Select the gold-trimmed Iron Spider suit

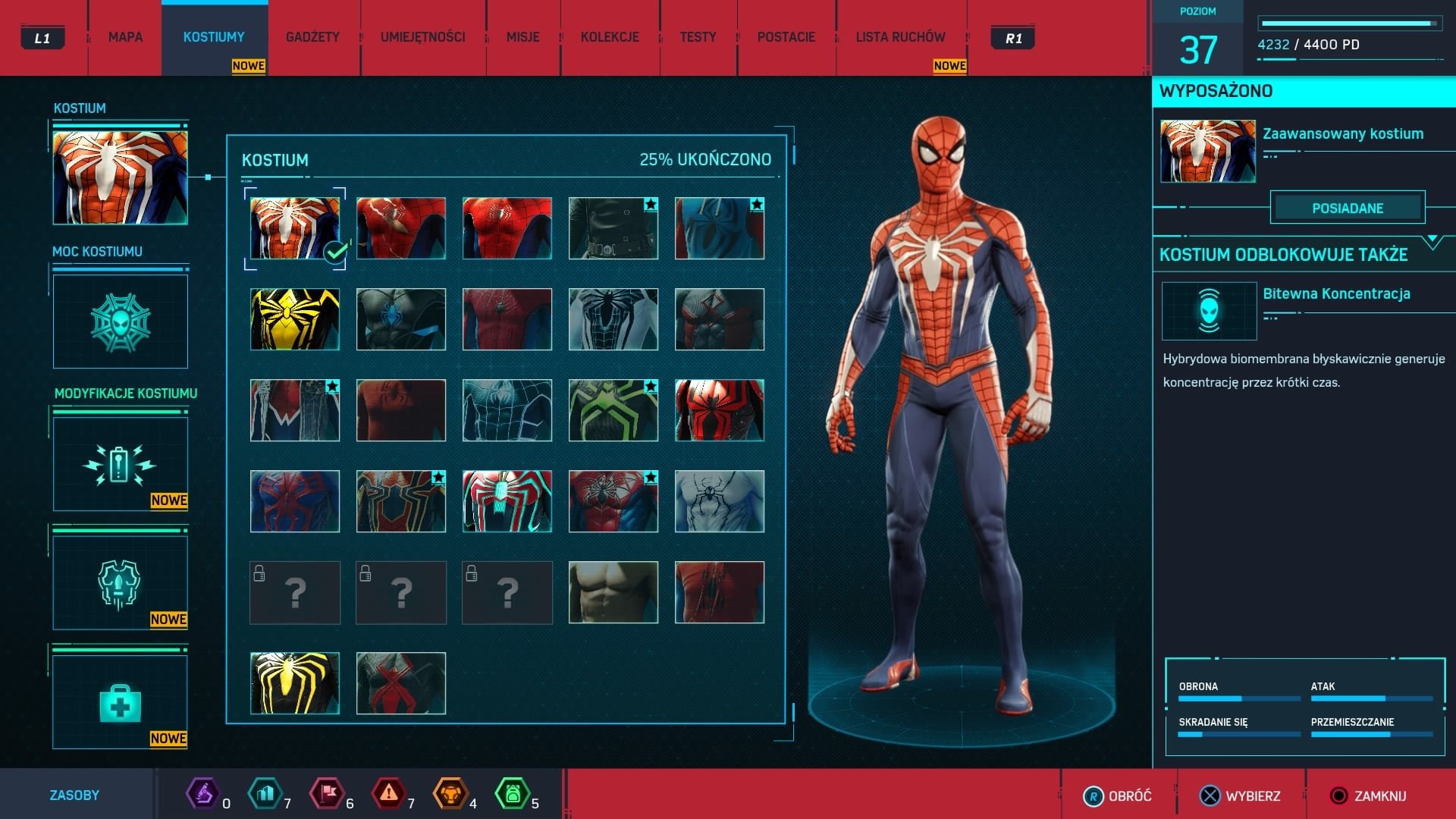(x=401, y=501)
